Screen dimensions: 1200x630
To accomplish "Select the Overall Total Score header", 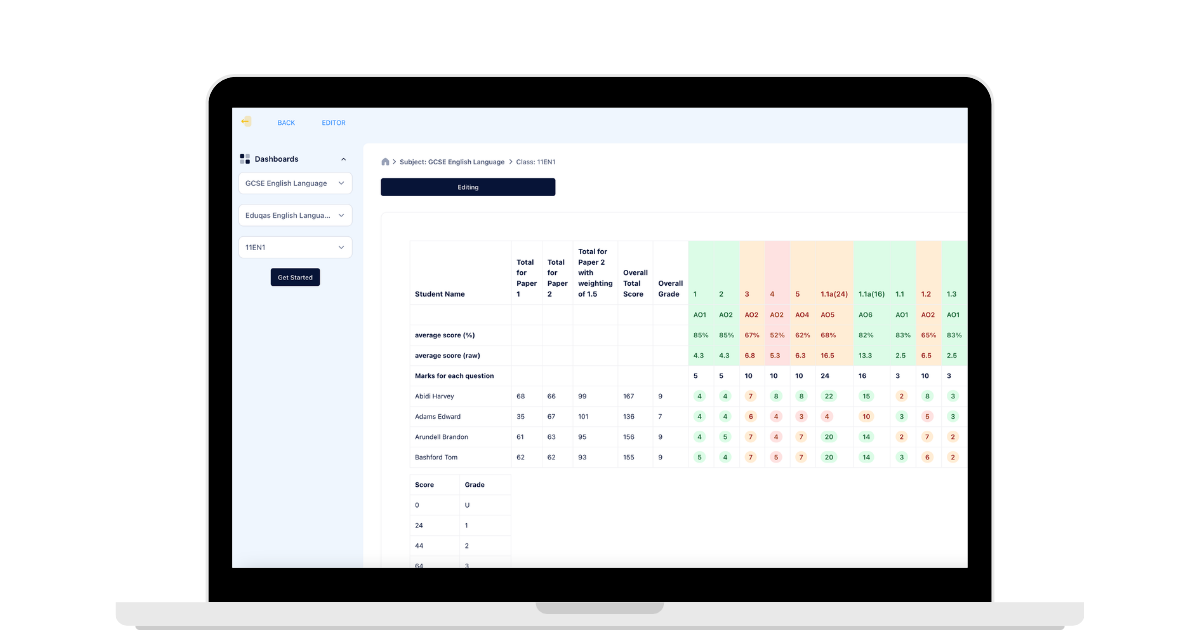I will 635,284.
